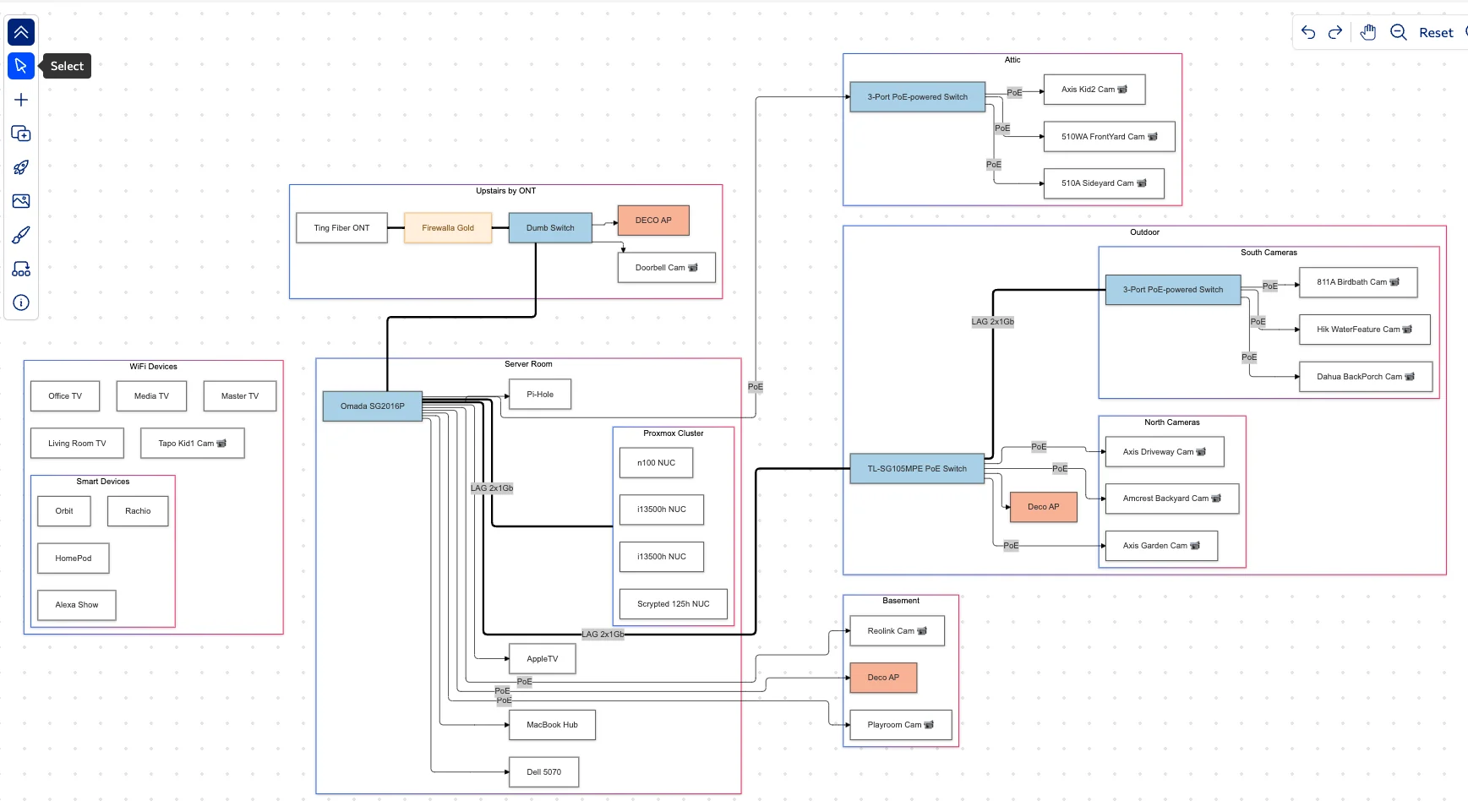This screenshot has height=812, width=1468.
Task: Select the Tapo Kid1 Cam node
Action: (193, 444)
